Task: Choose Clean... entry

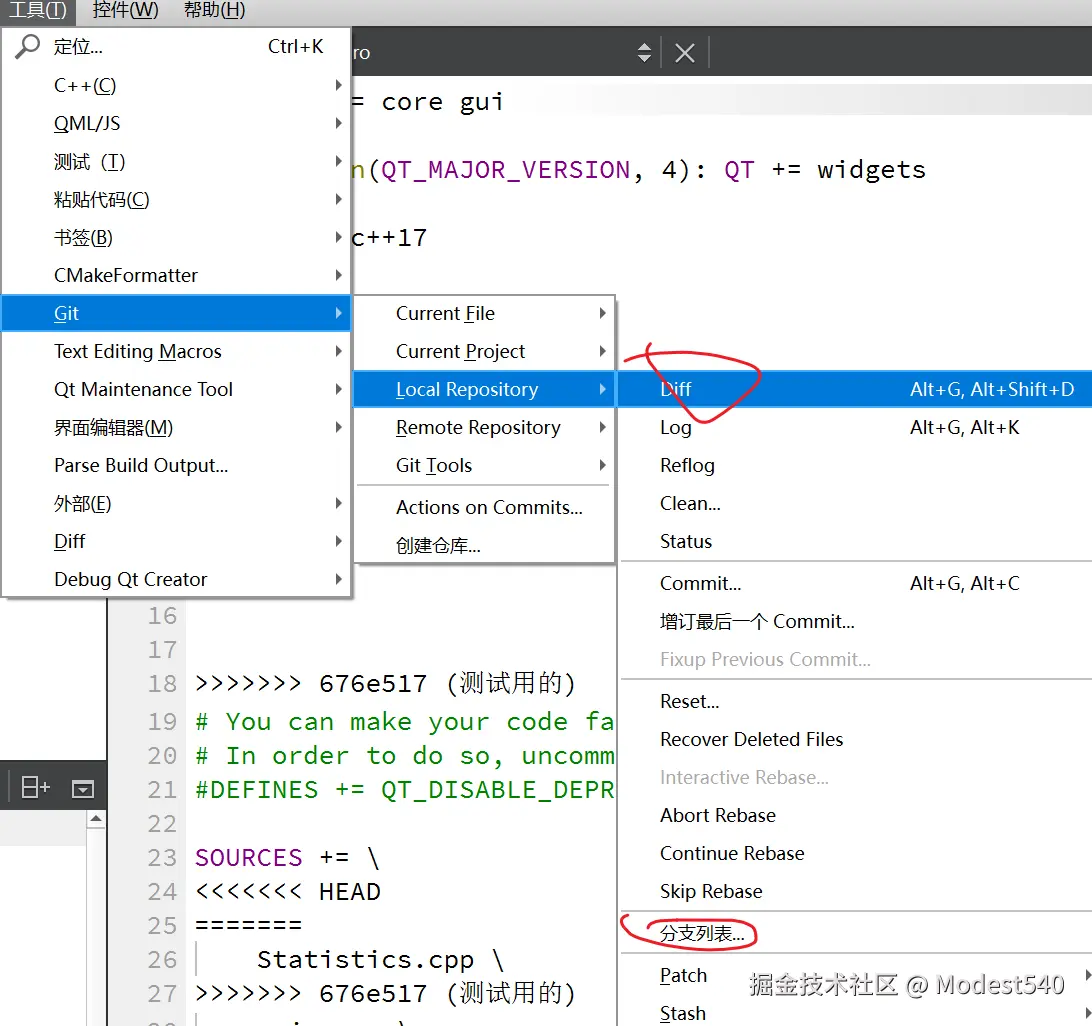Action: click(855, 503)
